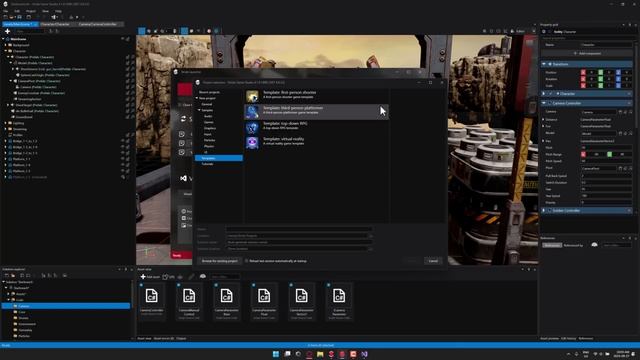
Task: Toggle the eye icon in References panel
Action: [x=594, y=245]
